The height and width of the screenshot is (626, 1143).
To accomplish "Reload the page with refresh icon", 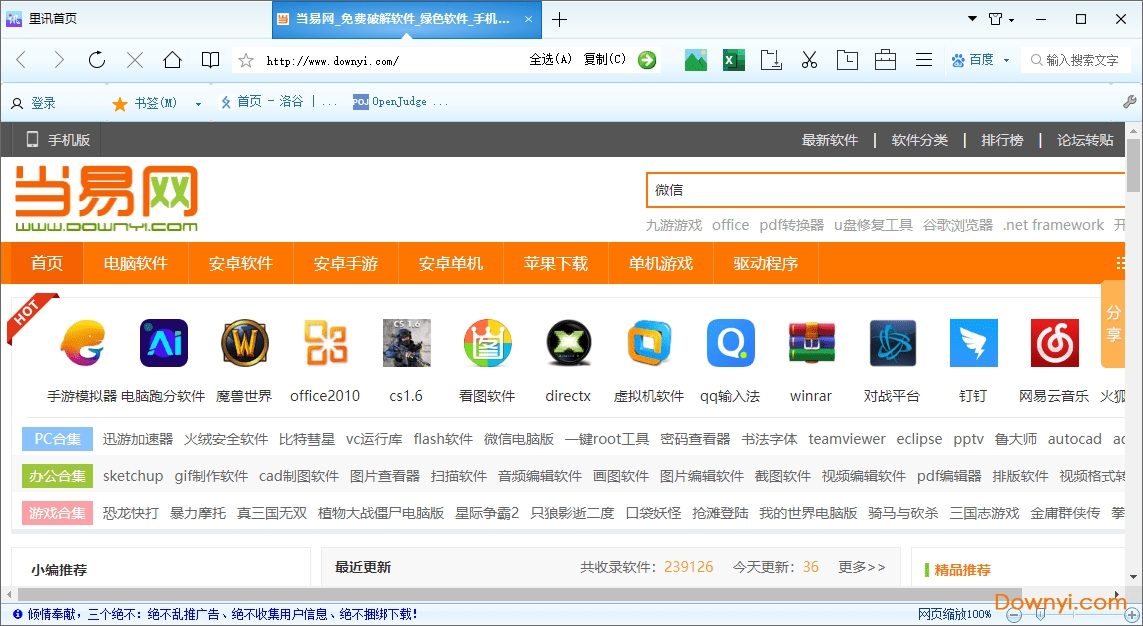I will 97,60.
